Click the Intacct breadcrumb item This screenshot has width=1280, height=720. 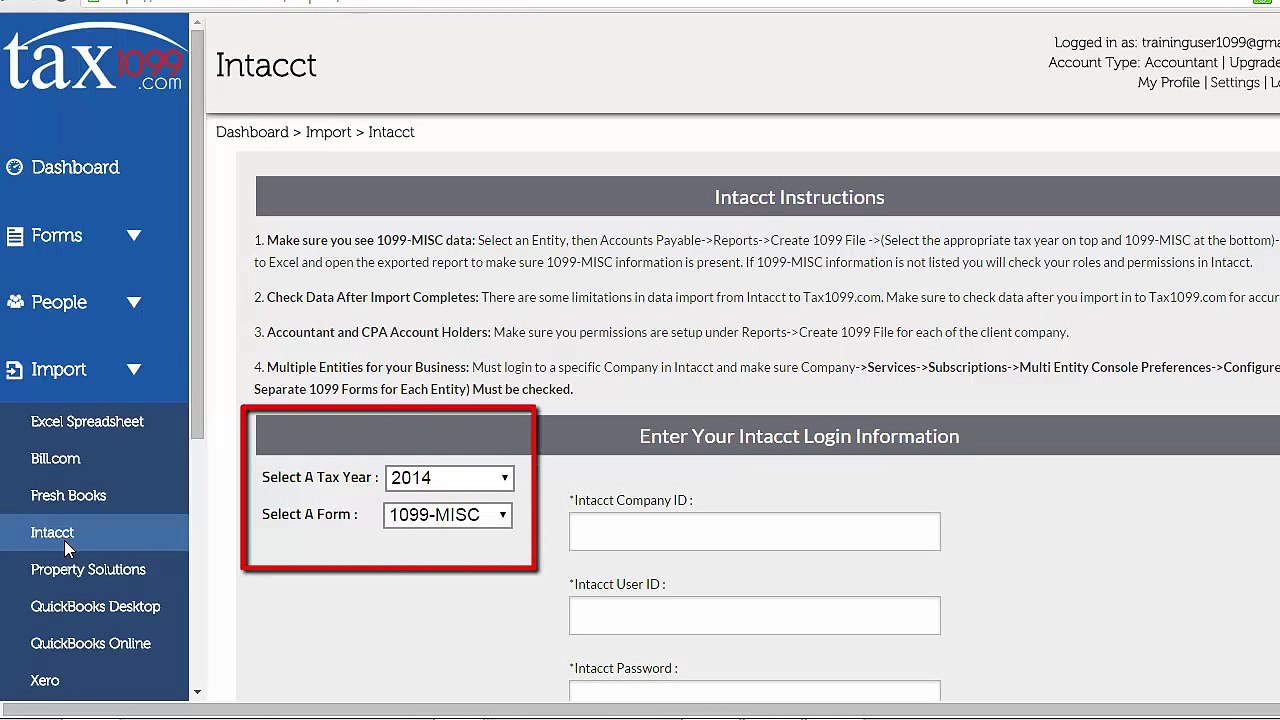[391, 132]
